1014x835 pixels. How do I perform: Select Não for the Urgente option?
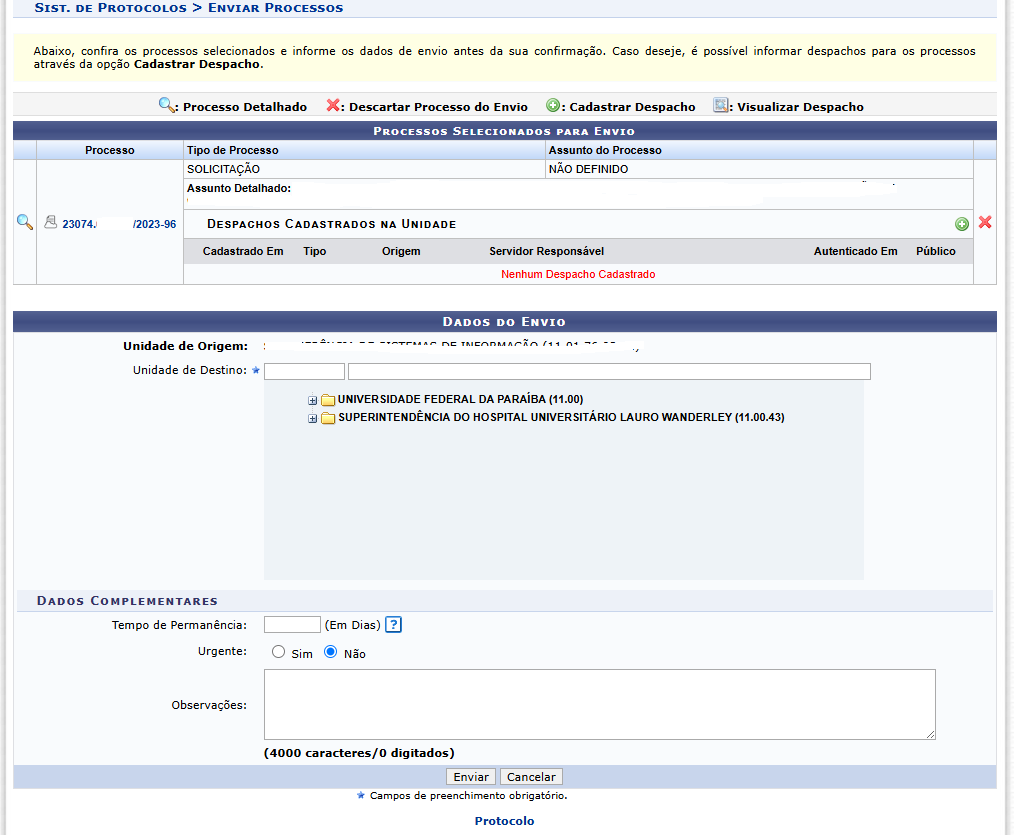331,652
